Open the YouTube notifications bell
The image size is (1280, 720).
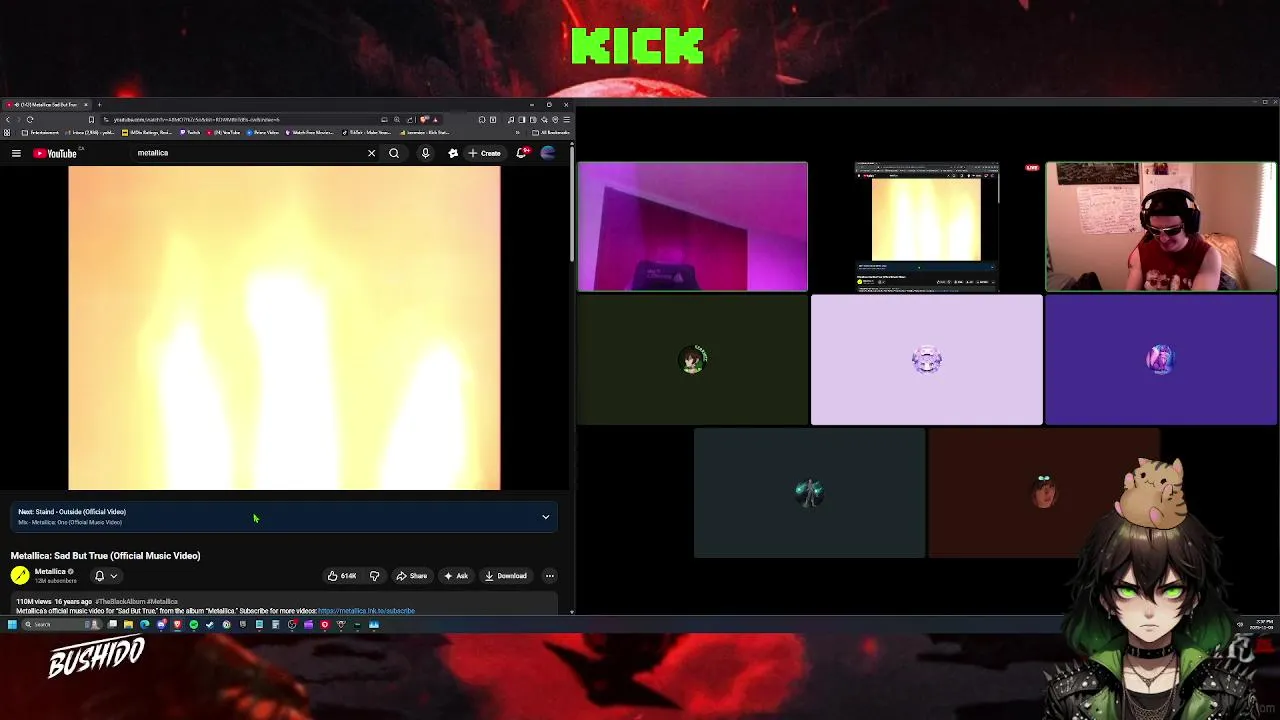coord(521,153)
